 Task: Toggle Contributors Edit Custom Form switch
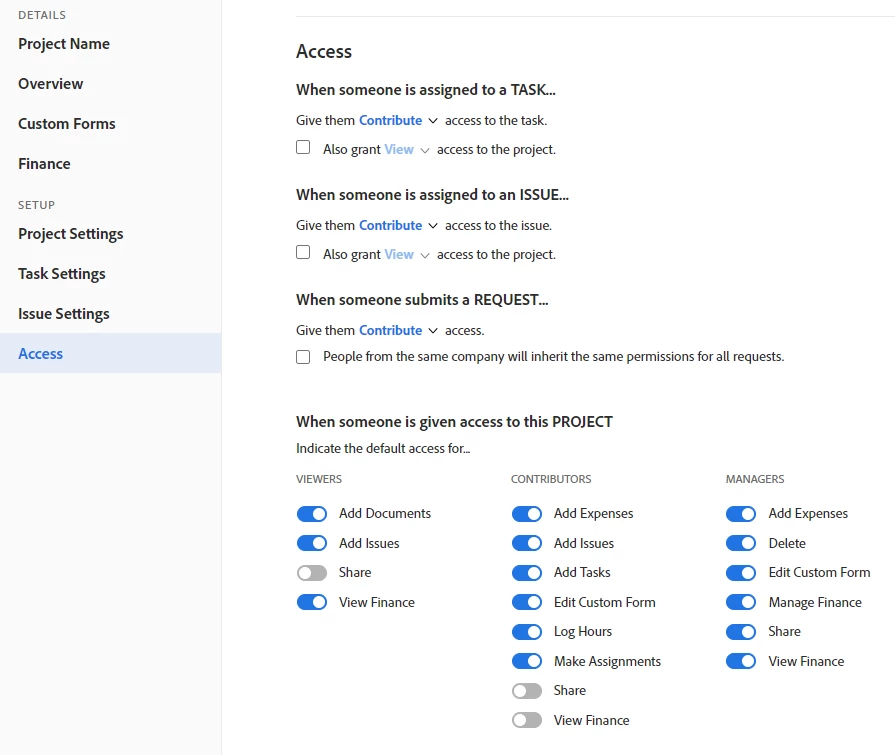[527, 602]
